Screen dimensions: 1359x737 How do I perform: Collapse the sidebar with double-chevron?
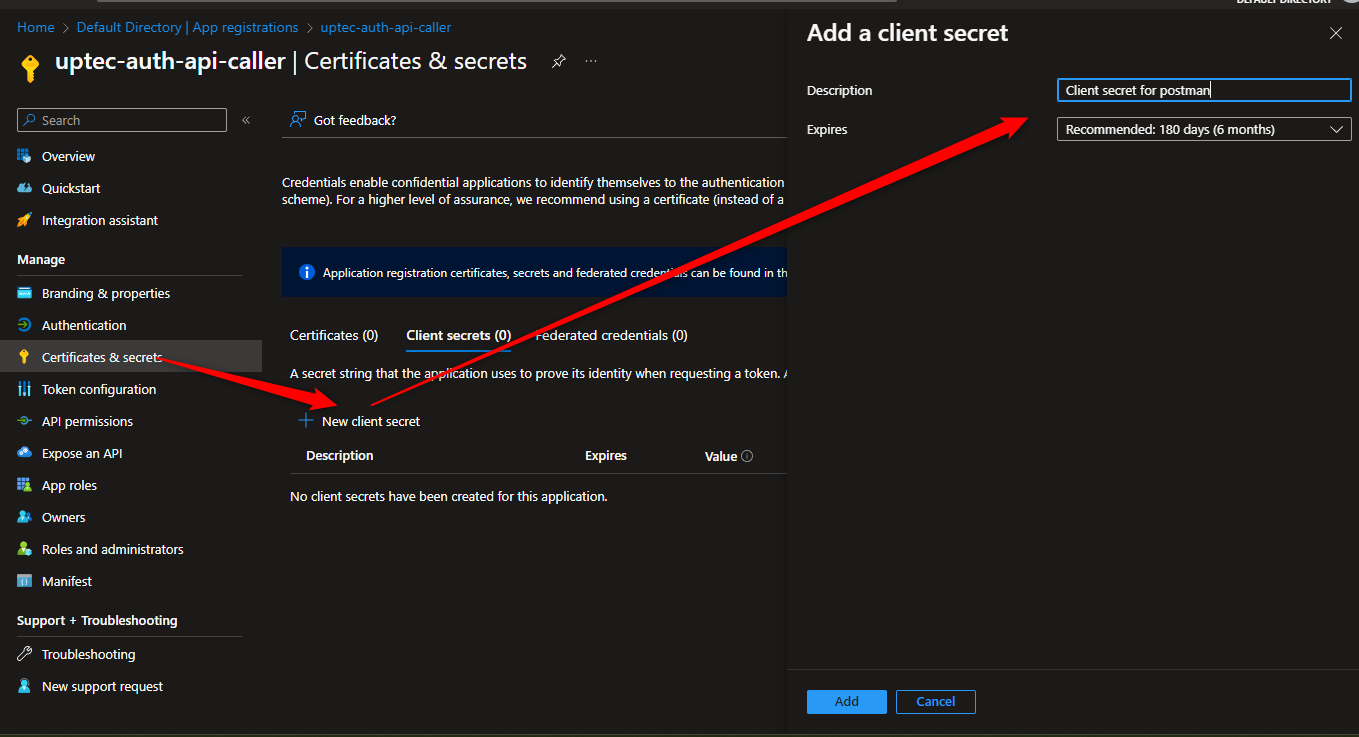click(x=246, y=120)
